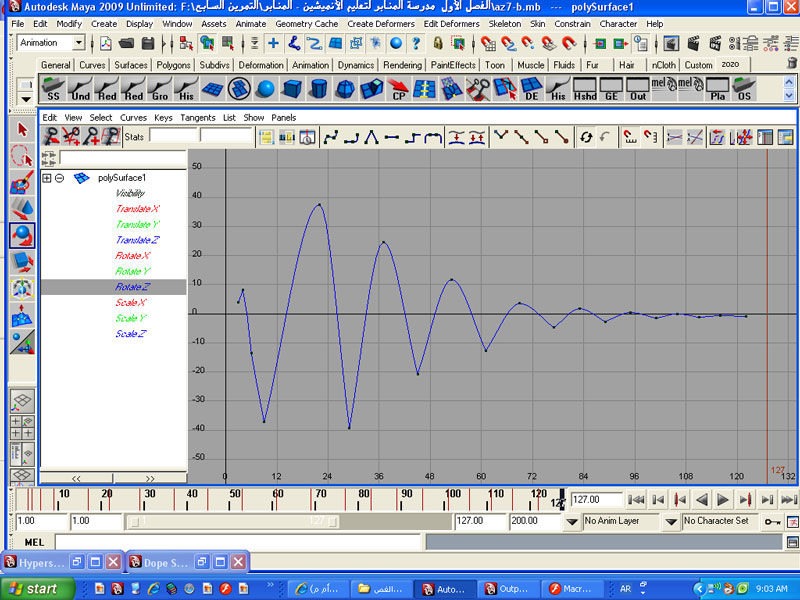Click the Render Current Frame clapperboard icon

pos(693,43)
